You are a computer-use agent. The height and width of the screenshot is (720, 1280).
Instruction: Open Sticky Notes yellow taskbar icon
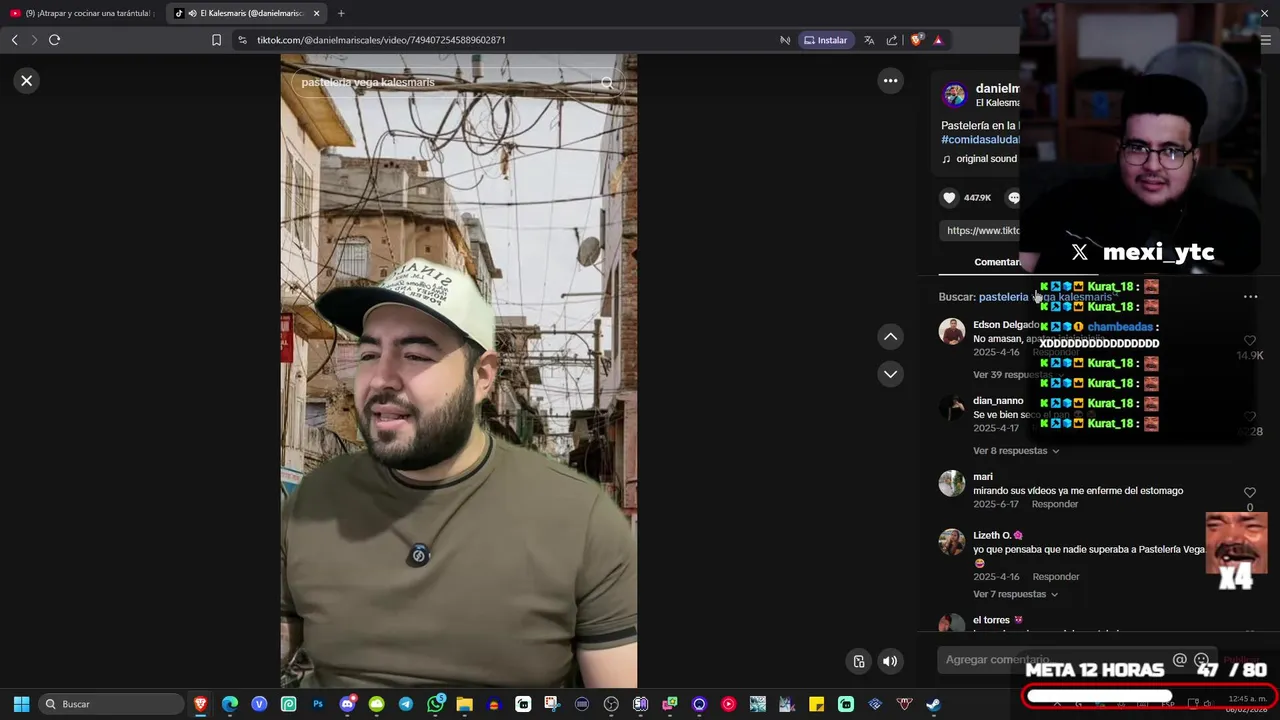click(x=816, y=704)
